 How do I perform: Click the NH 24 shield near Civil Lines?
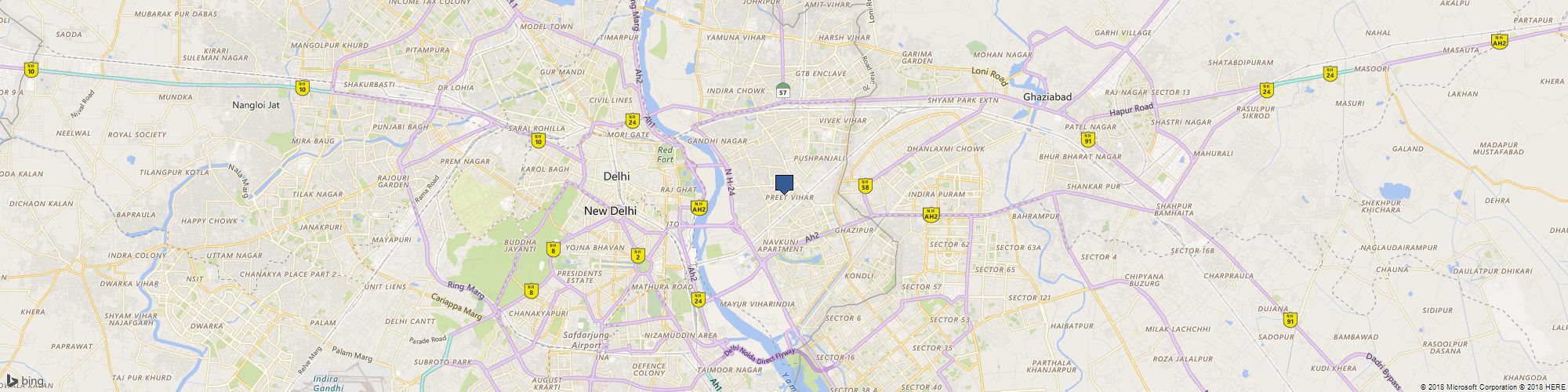tap(632, 121)
